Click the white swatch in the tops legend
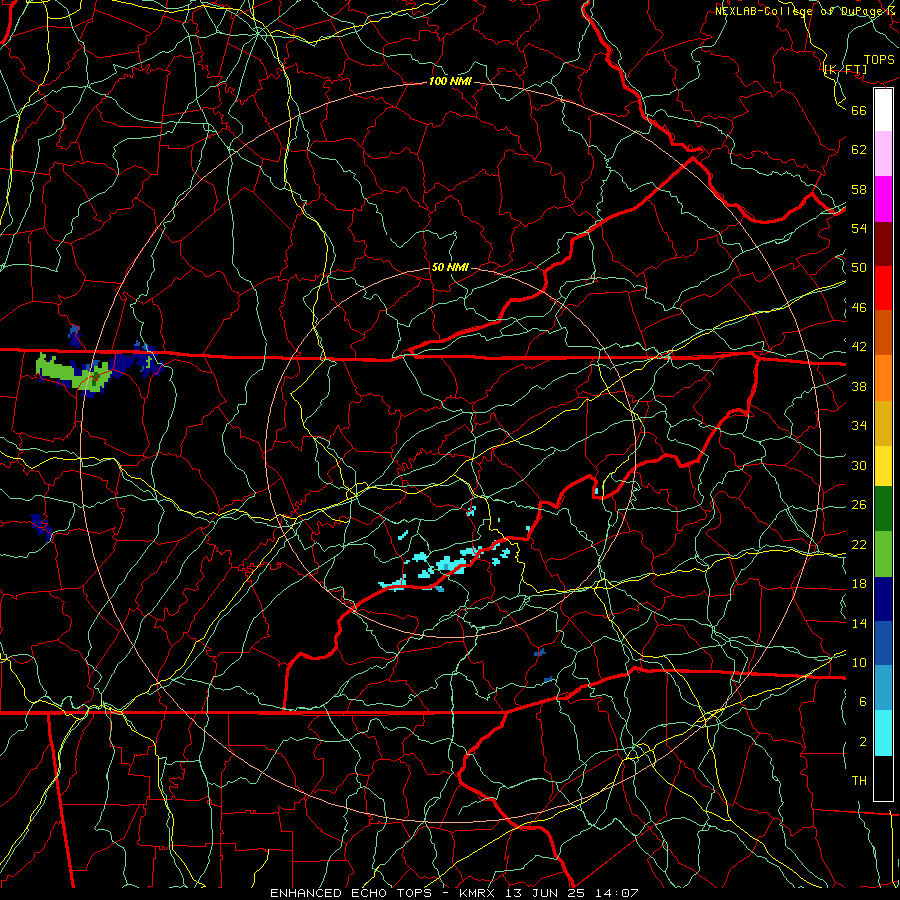The width and height of the screenshot is (900, 900). pyautogui.click(x=883, y=110)
